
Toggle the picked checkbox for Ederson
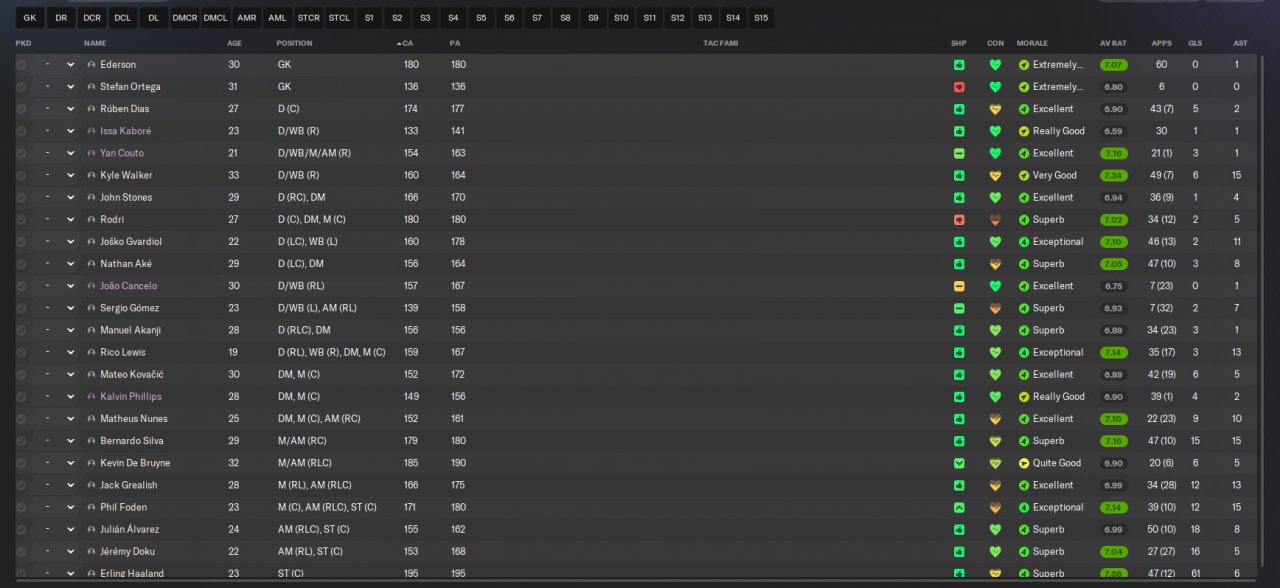(21, 65)
